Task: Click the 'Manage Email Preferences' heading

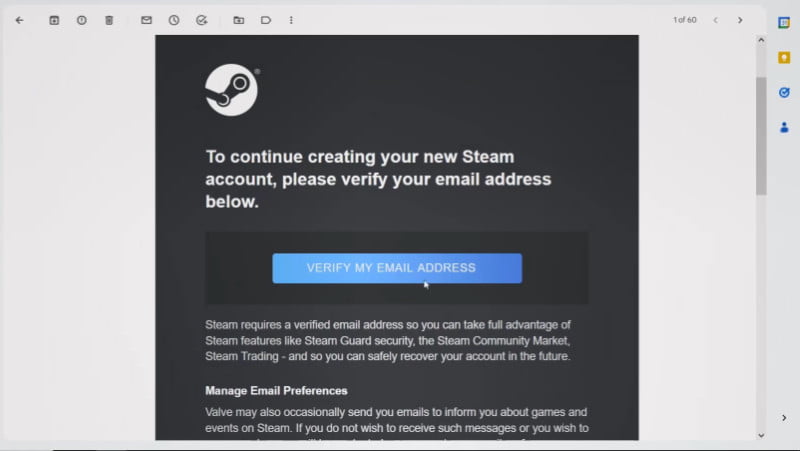Action: pos(276,391)
